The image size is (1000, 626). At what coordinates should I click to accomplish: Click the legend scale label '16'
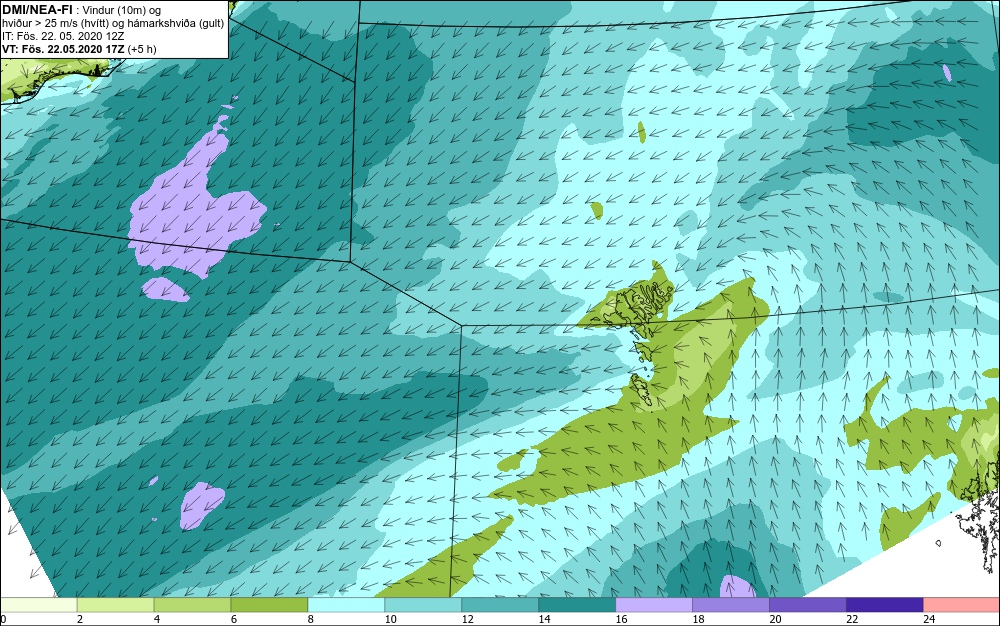[x=621, y=619]
